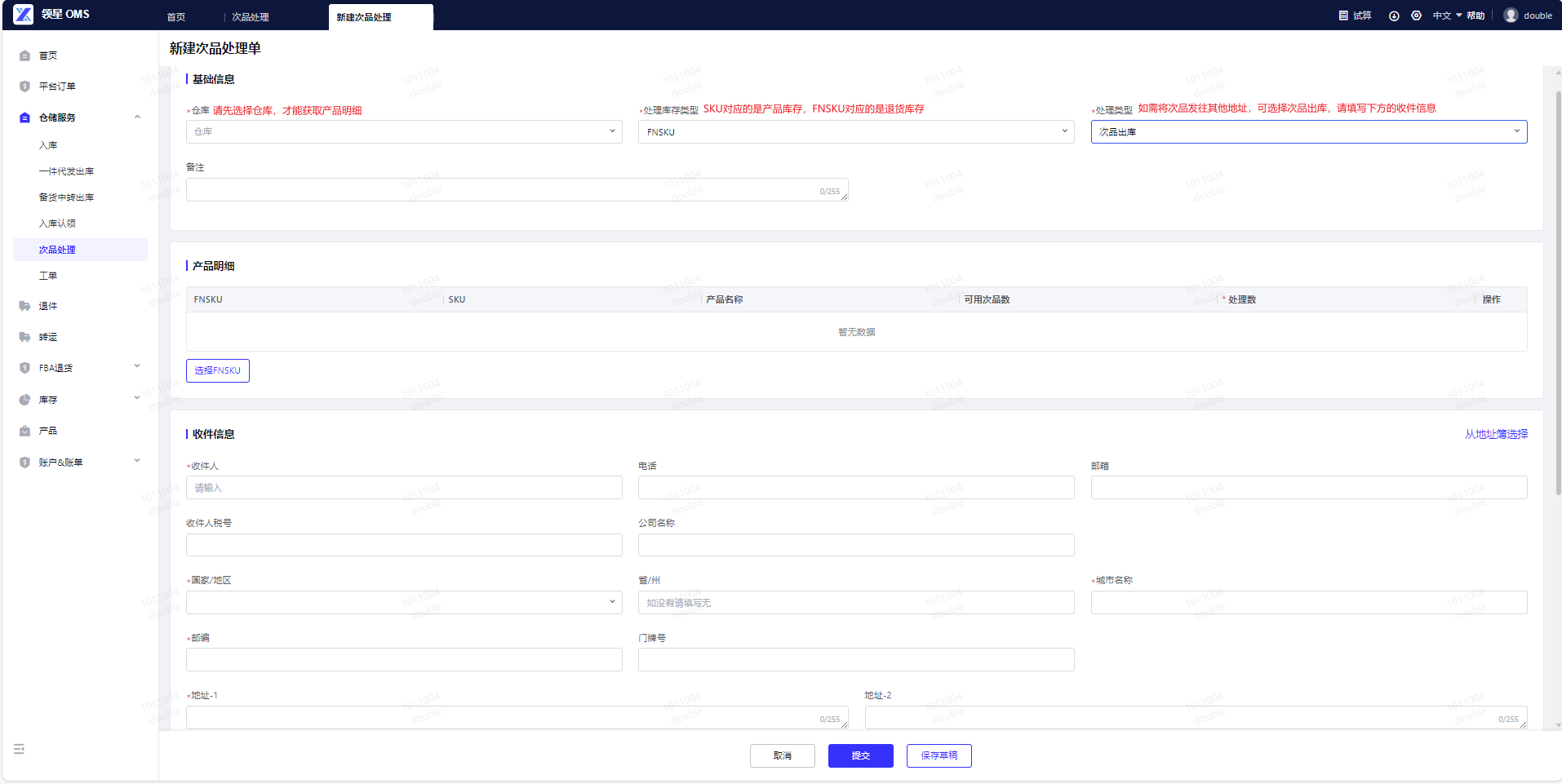Viewport: 1562px width, 784px height.
Task: Click the 从地址簿选择 link
Action: (1496, 434)
